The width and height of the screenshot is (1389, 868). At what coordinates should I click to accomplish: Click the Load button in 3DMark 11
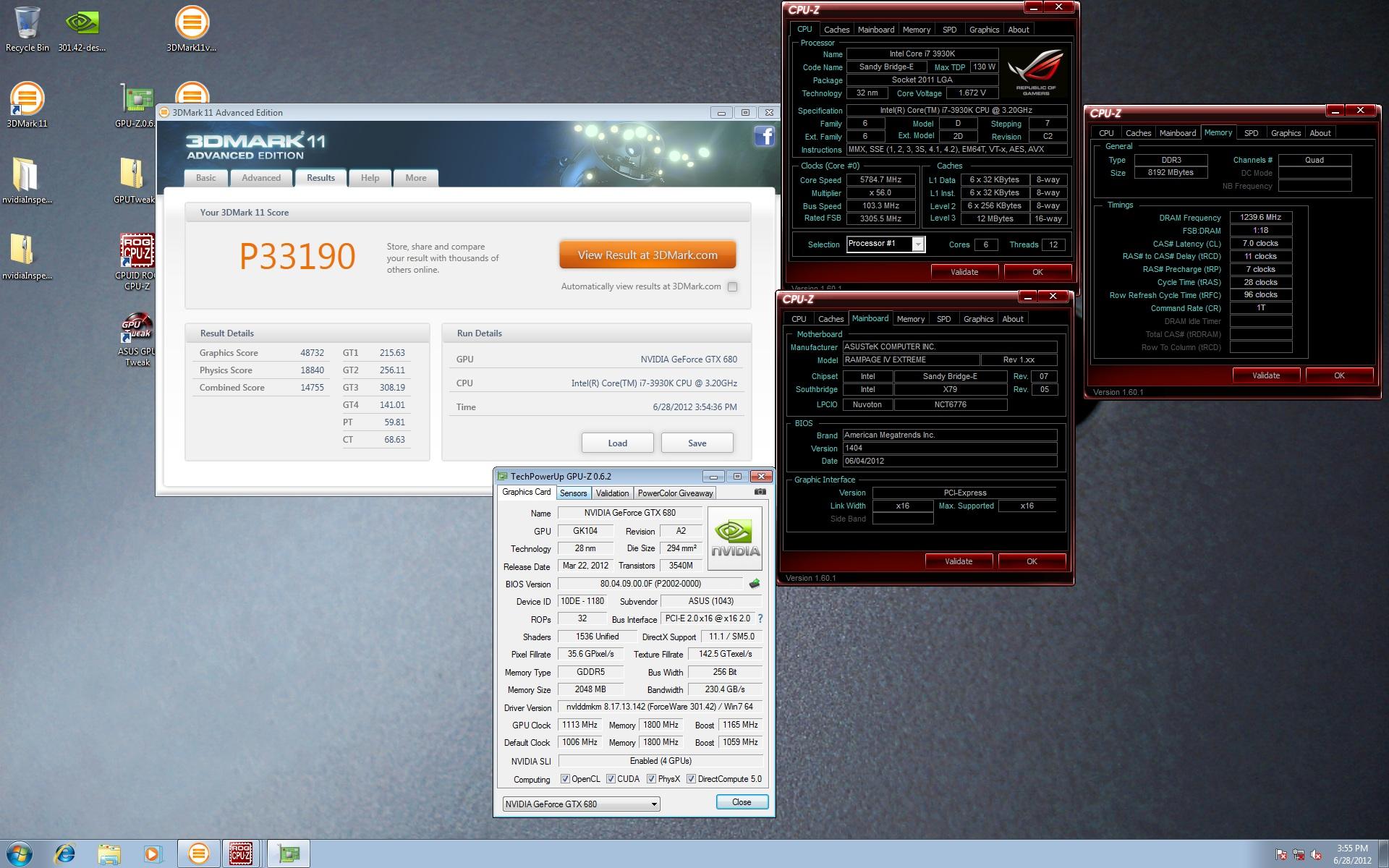pos(617,443)
